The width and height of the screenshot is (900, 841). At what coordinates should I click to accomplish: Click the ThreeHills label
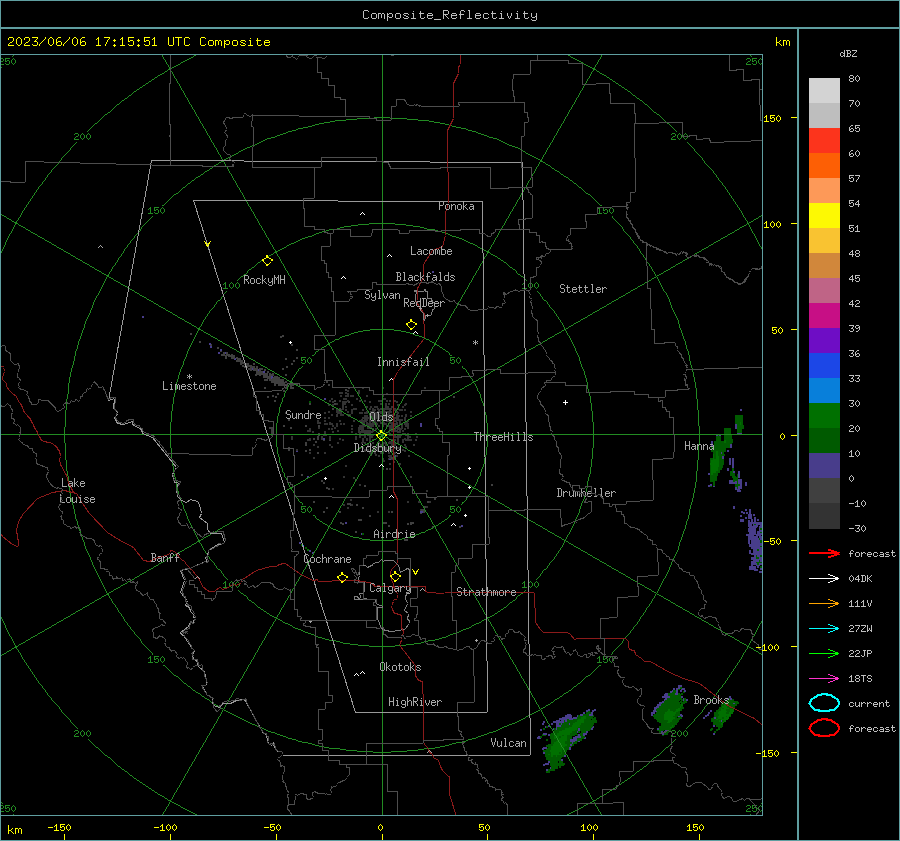(503, 437)
